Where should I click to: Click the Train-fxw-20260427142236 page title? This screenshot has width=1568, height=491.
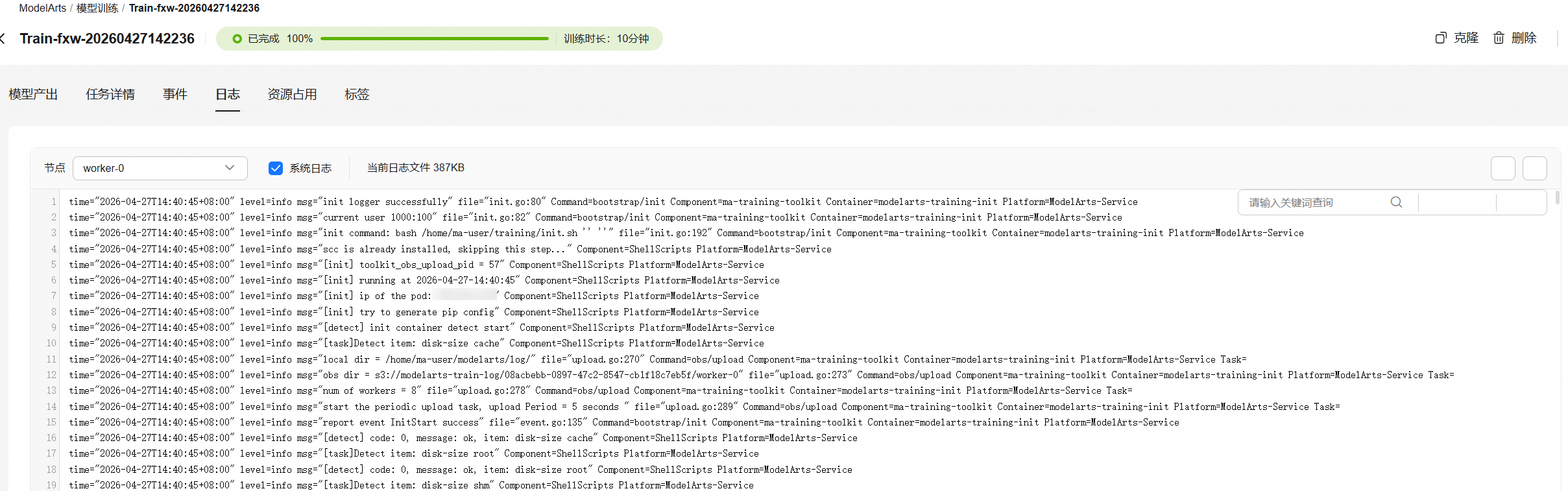(x=107, y=39)
